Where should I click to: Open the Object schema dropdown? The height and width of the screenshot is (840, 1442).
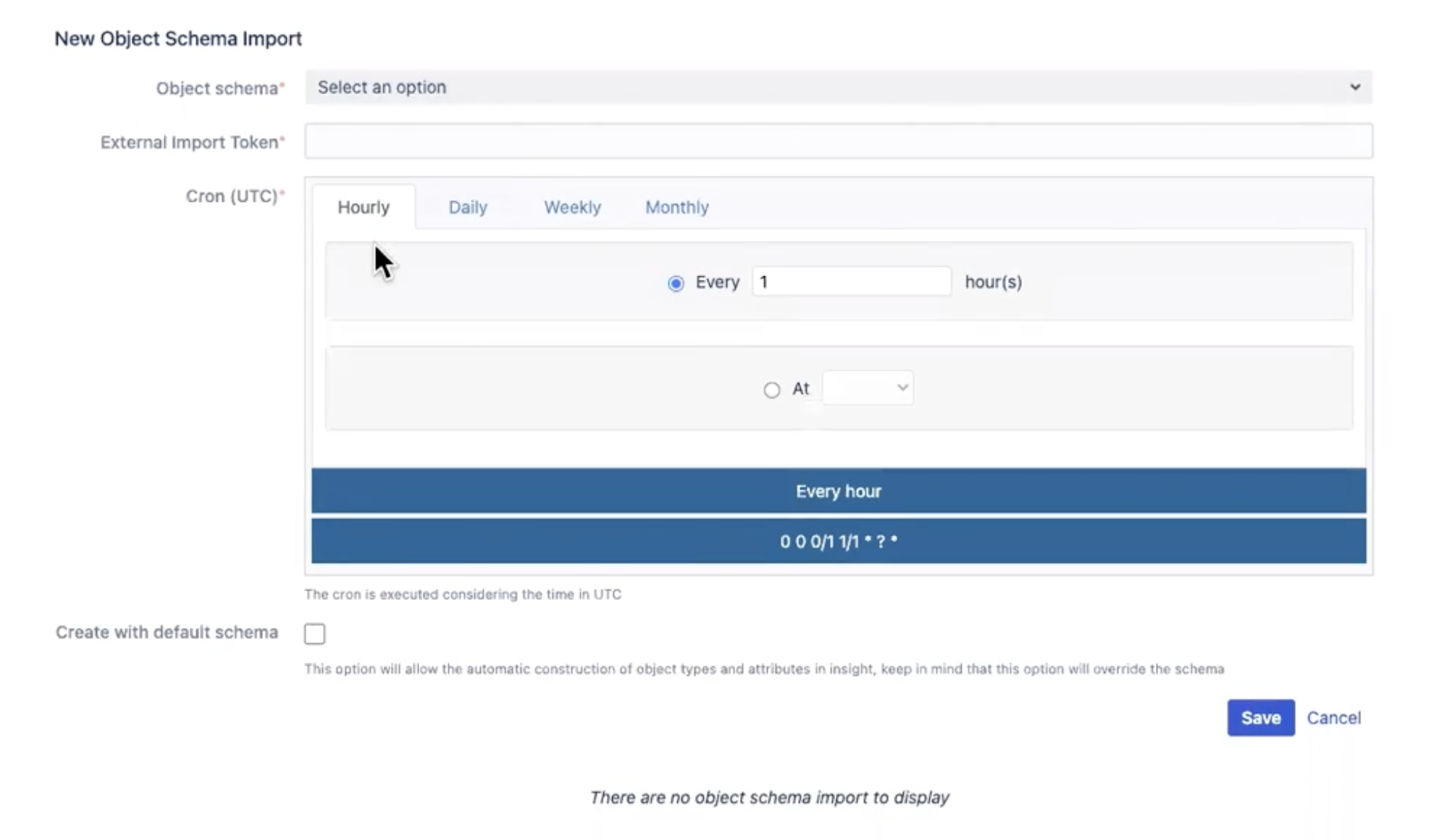(838, 87)
